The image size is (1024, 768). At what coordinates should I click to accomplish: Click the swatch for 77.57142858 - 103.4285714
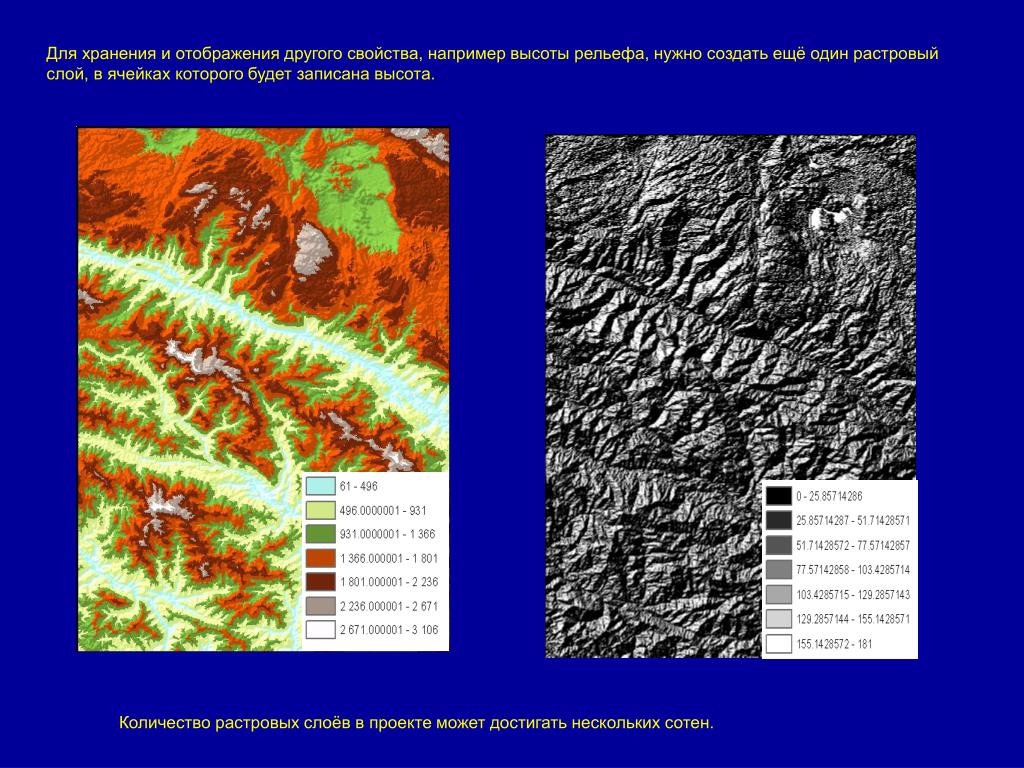[x=778, y=569]
